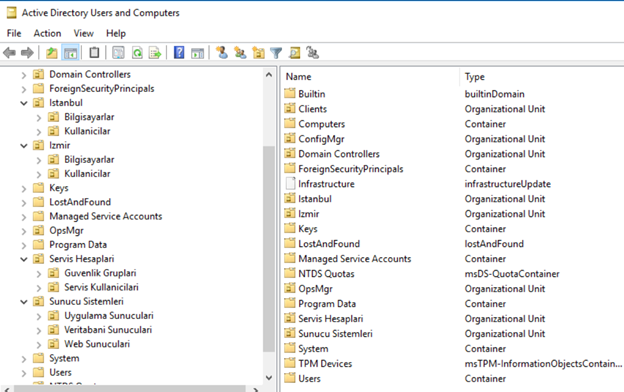The width and height of the screenshot is (624, 392).
Task: Select ForeignSecurityPrincipals in the tree
Action: pos(101,89)
